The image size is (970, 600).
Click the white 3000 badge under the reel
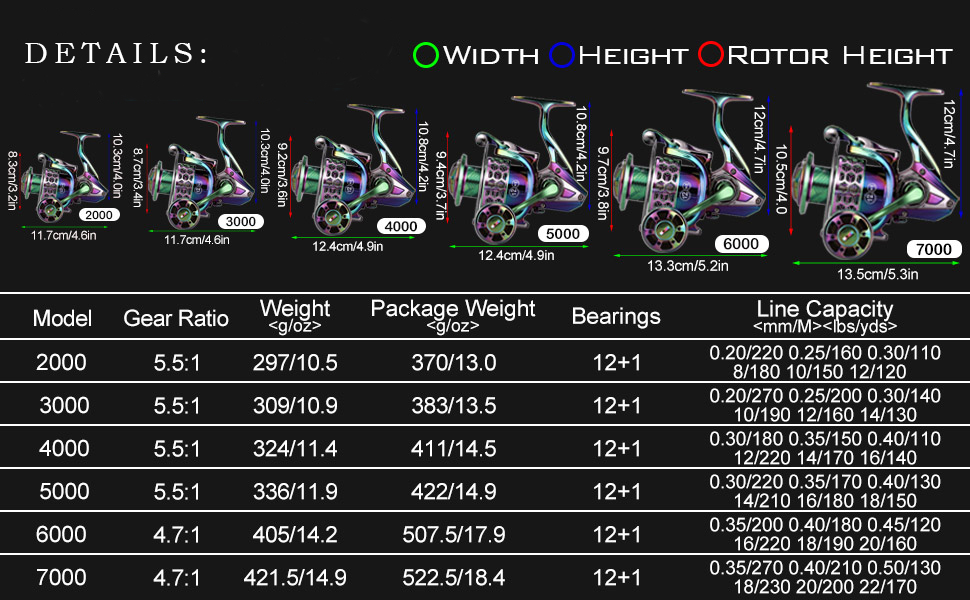click(241, 221)
